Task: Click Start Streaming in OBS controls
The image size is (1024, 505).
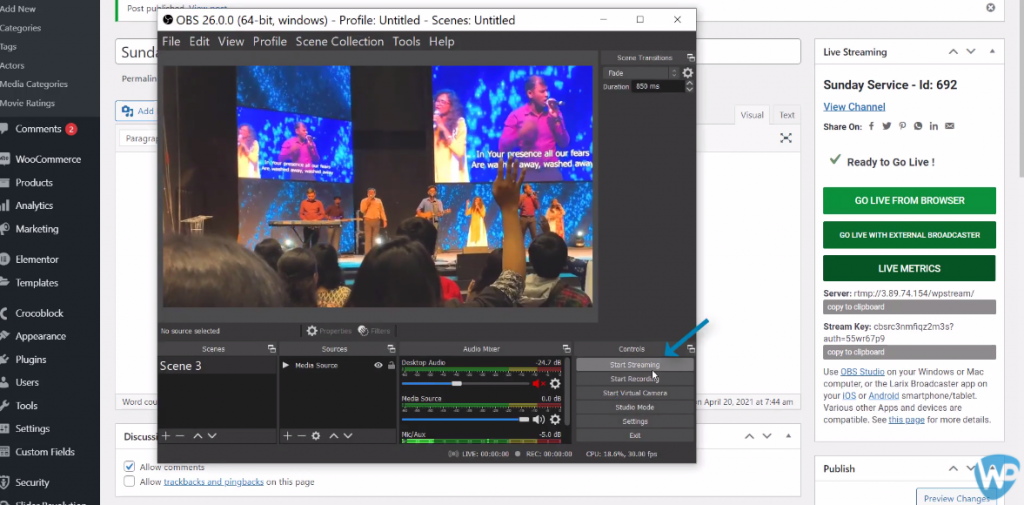Action: click(x=634, y=365)
